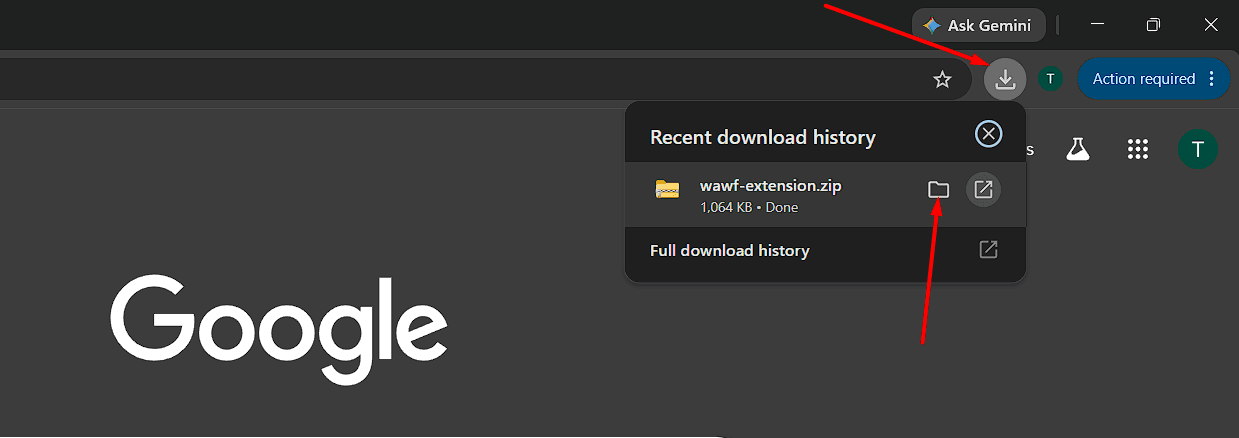This screenshot has height=438, width=1239.
Task: Click the wawf-extension.zip file icon
Action: (667, 189)
